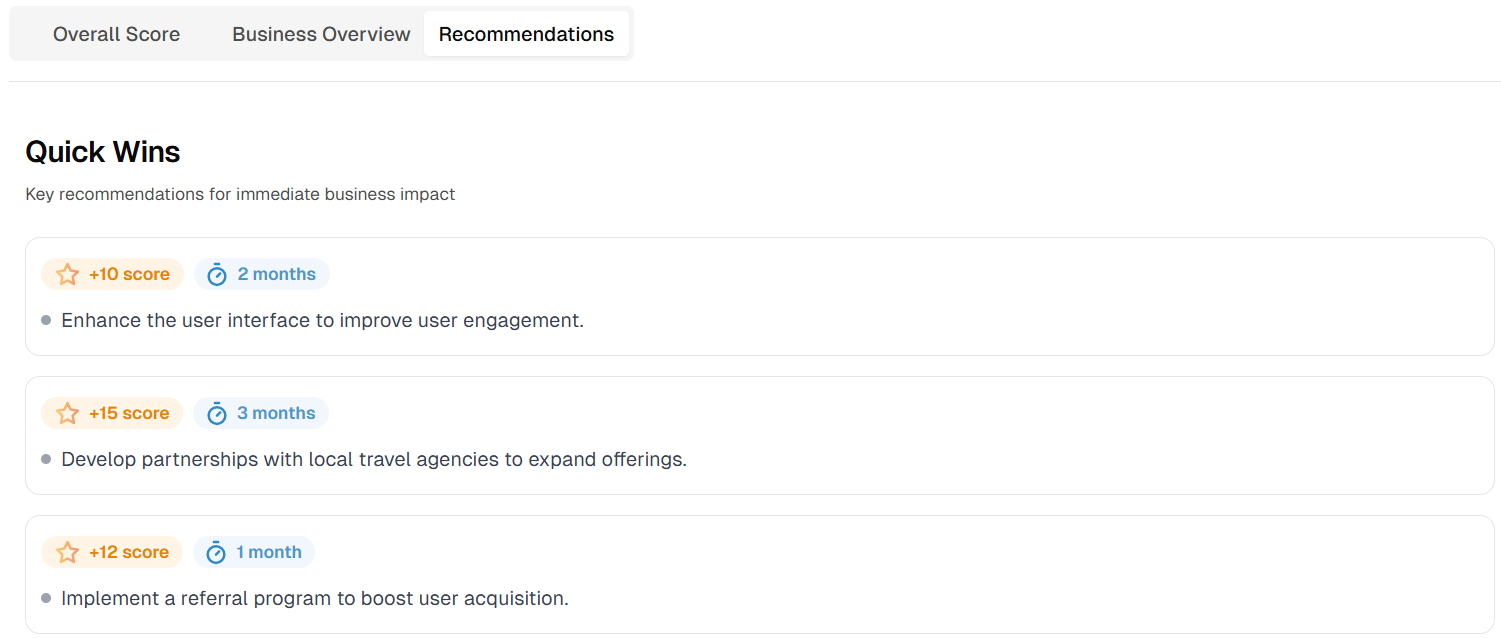The image size is (1501, 638).
Task: Open the Overall Score tab
Action: [x=116, y=34]
